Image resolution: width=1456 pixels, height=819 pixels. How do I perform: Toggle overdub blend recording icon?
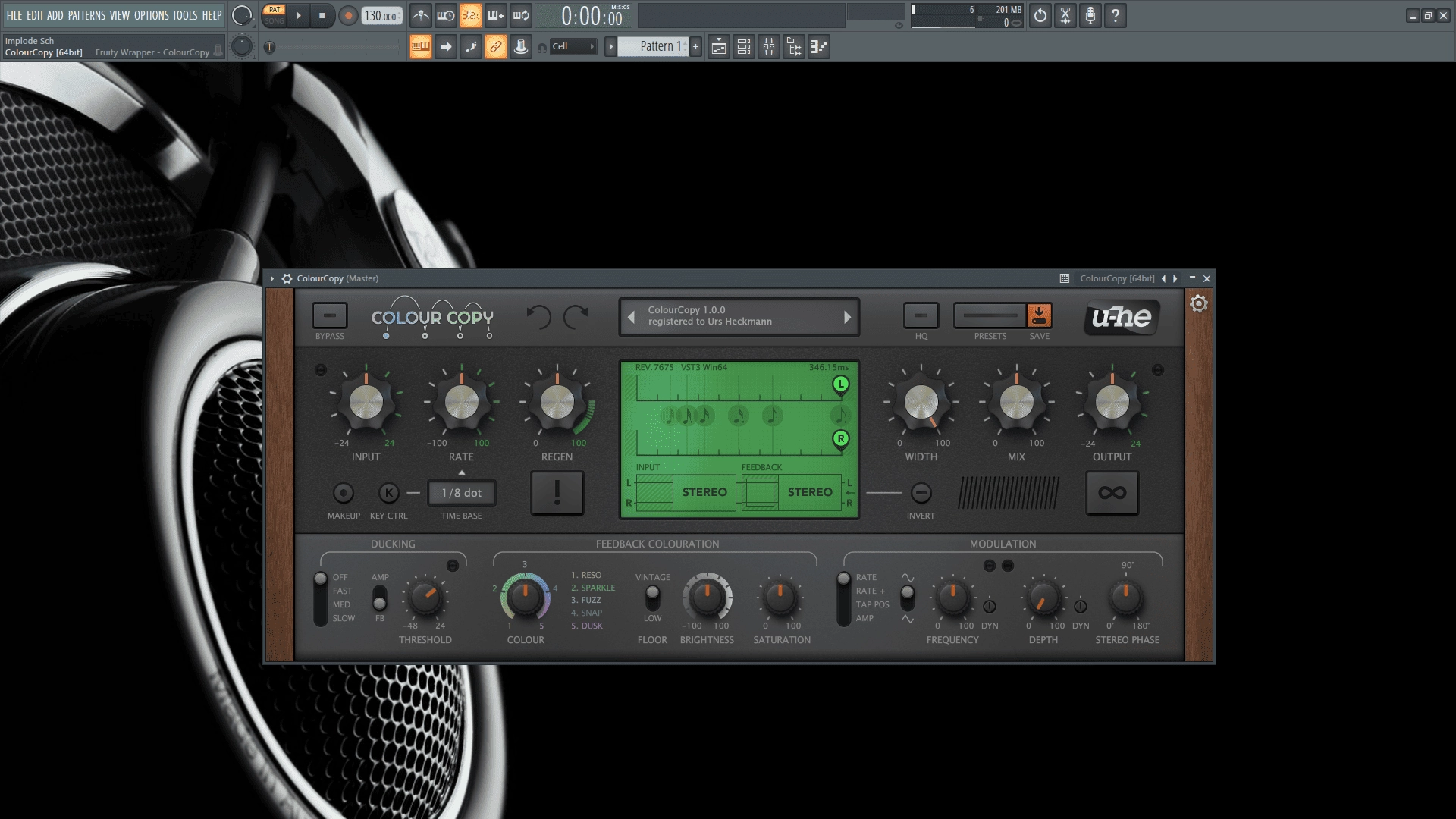[x=496, y=15]
